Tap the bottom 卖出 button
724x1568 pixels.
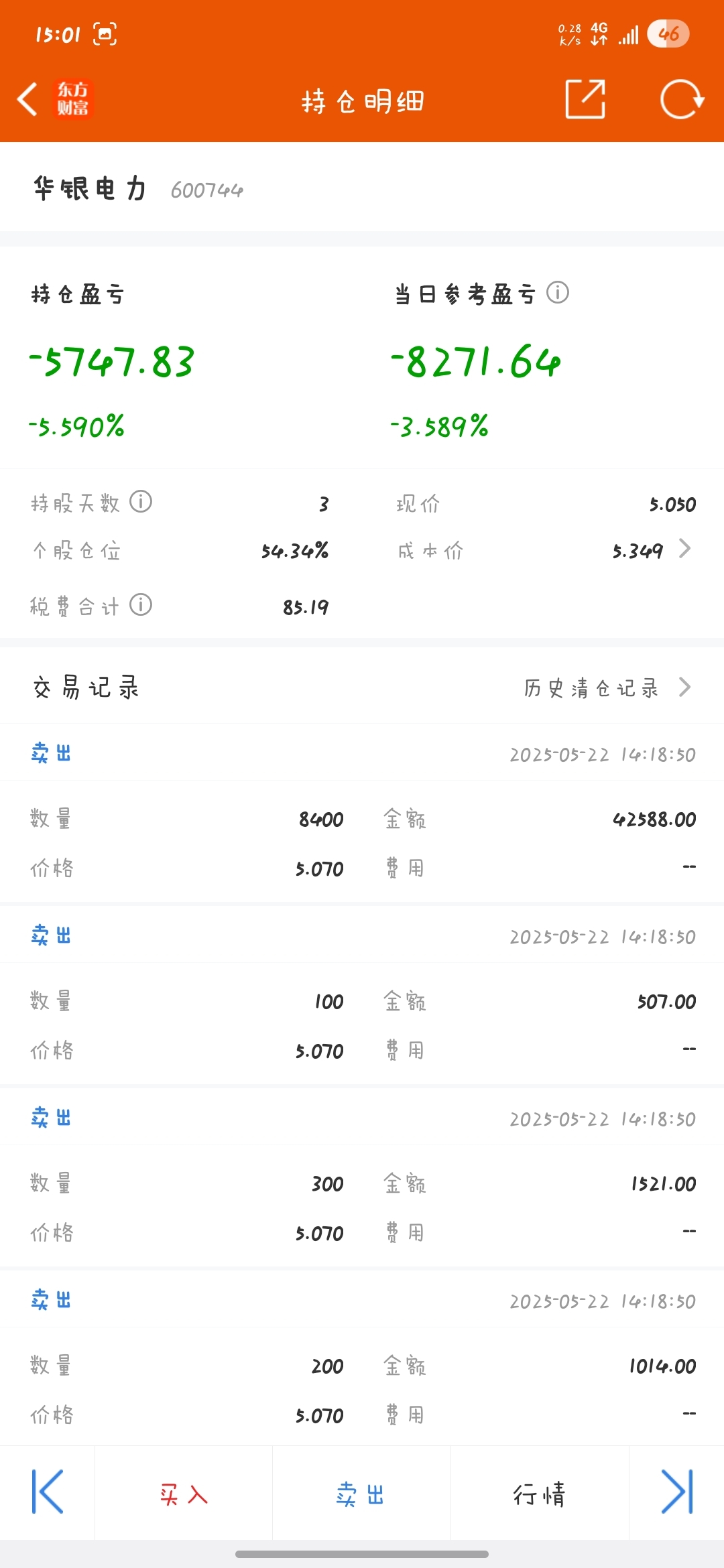tap(361, 1494)
